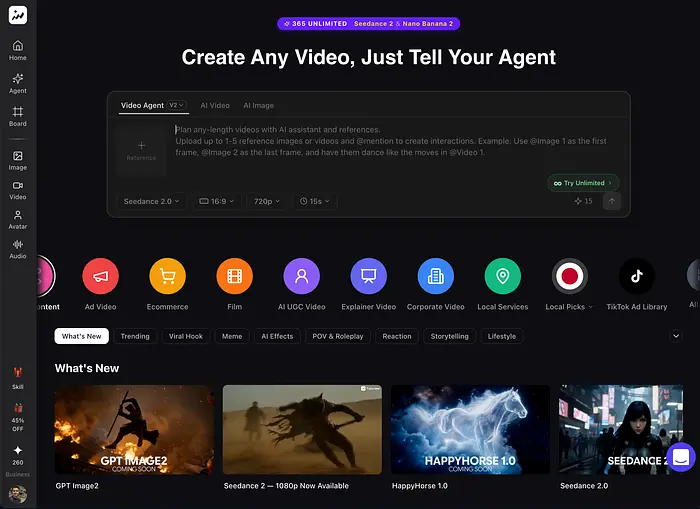Open the 720p resolution dropdown

click(268, 201)
